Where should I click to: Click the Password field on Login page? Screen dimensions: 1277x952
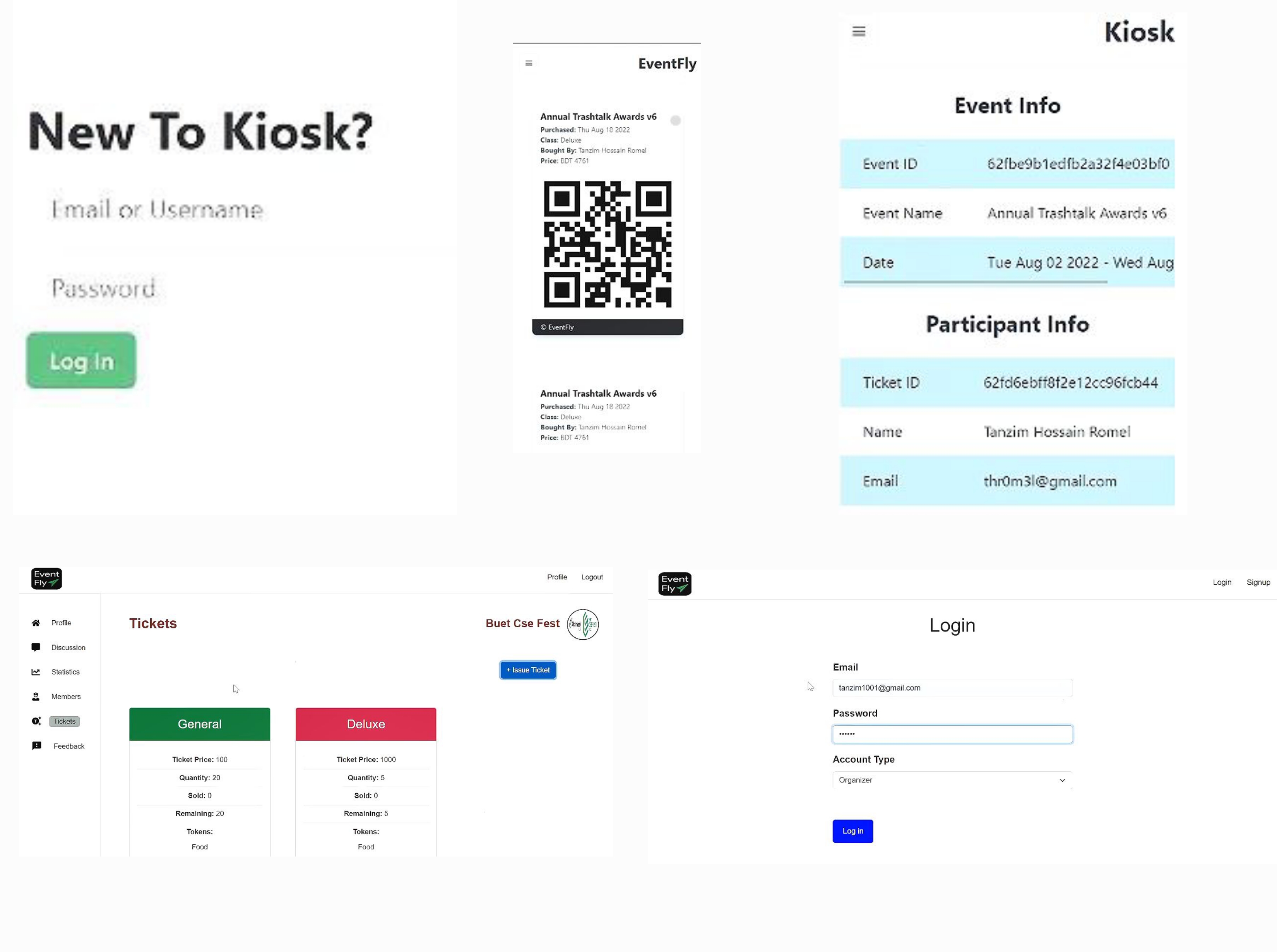point(952,734)
